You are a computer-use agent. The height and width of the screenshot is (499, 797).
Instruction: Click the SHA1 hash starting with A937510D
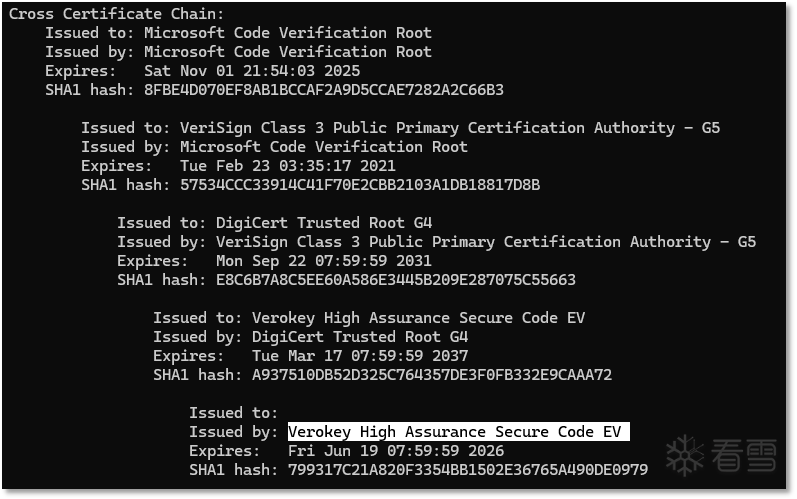click(431, 375)
